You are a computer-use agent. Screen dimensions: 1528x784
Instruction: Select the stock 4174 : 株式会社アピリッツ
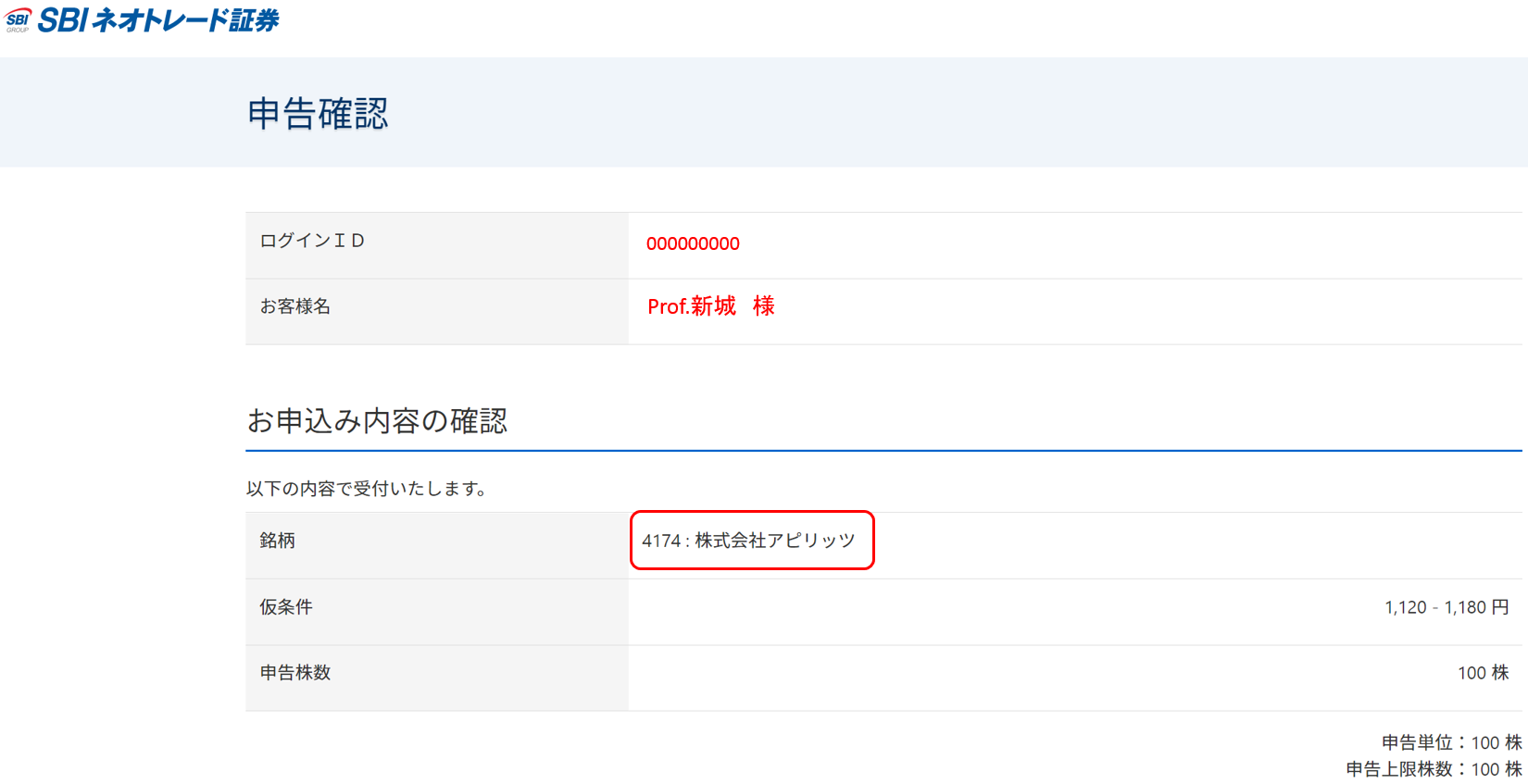tap(748, 541)
